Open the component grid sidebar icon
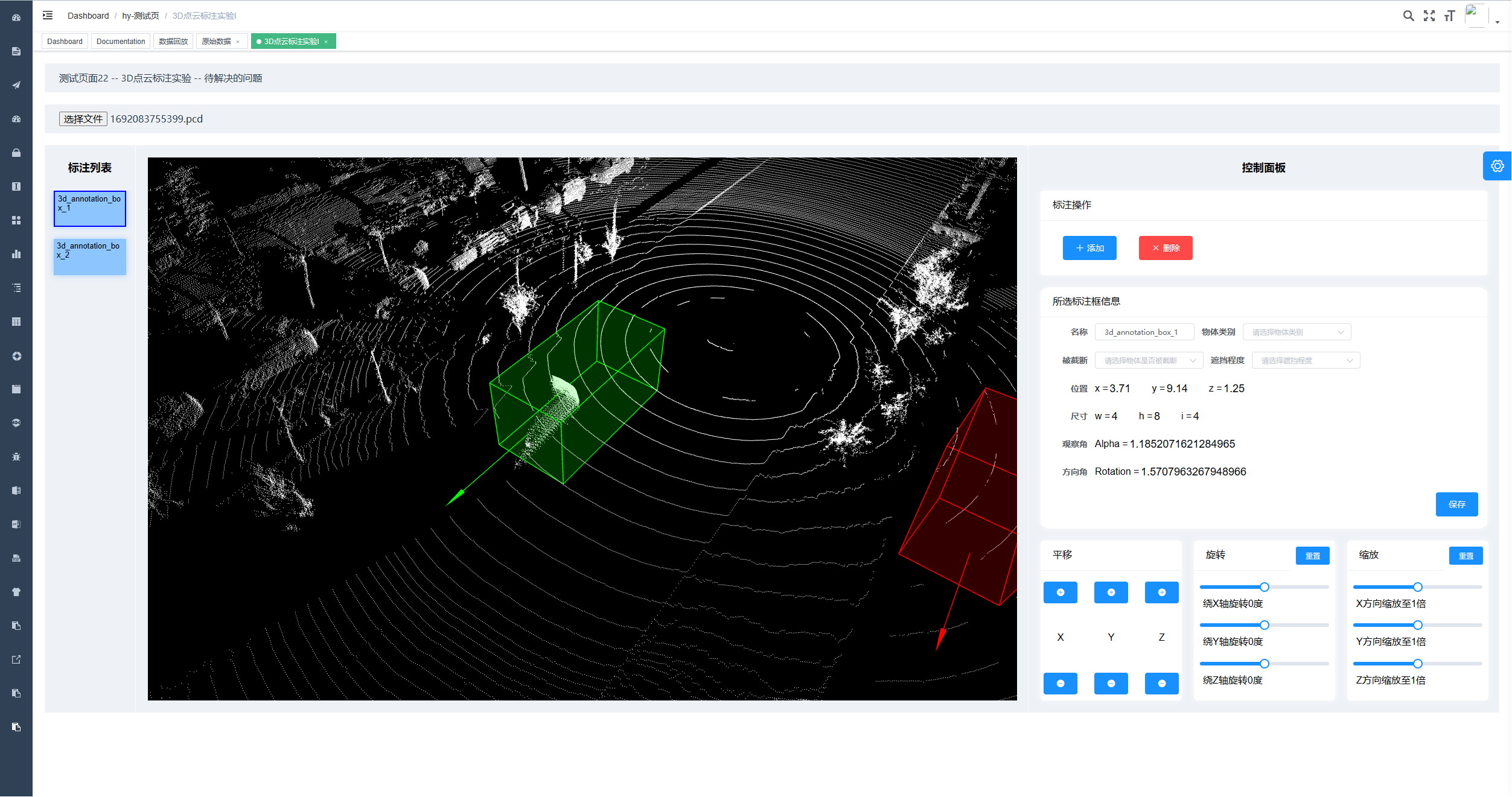This screenshot has width=1512, height=797. pyautogui.click(x=16, y=220)
